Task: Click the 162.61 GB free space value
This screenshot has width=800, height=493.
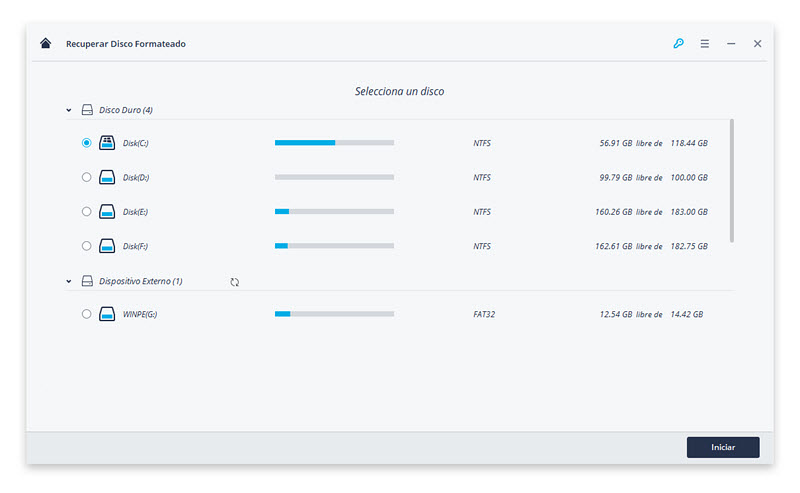Action: click(x=614, y=246)
